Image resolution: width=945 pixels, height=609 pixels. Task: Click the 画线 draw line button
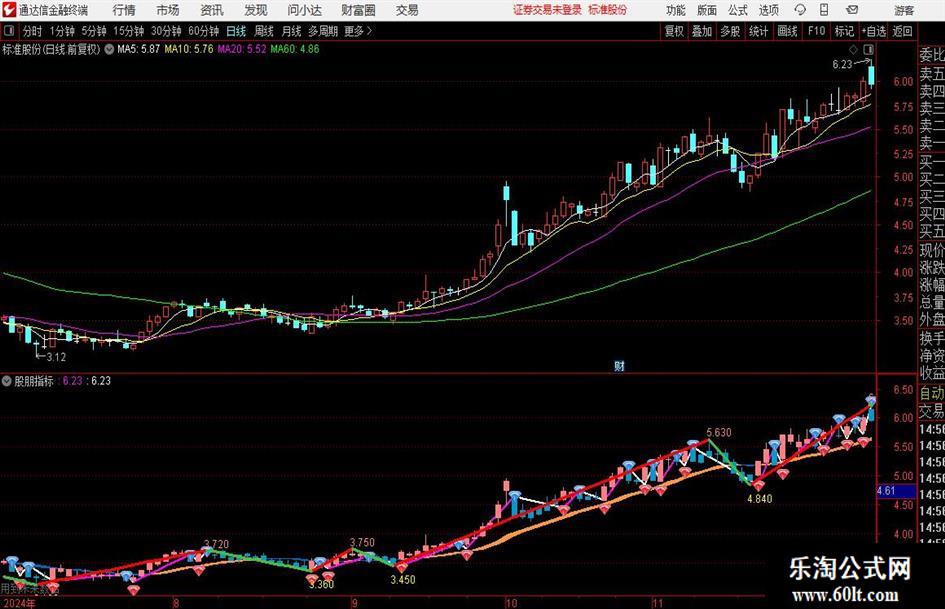click(787, 31)
